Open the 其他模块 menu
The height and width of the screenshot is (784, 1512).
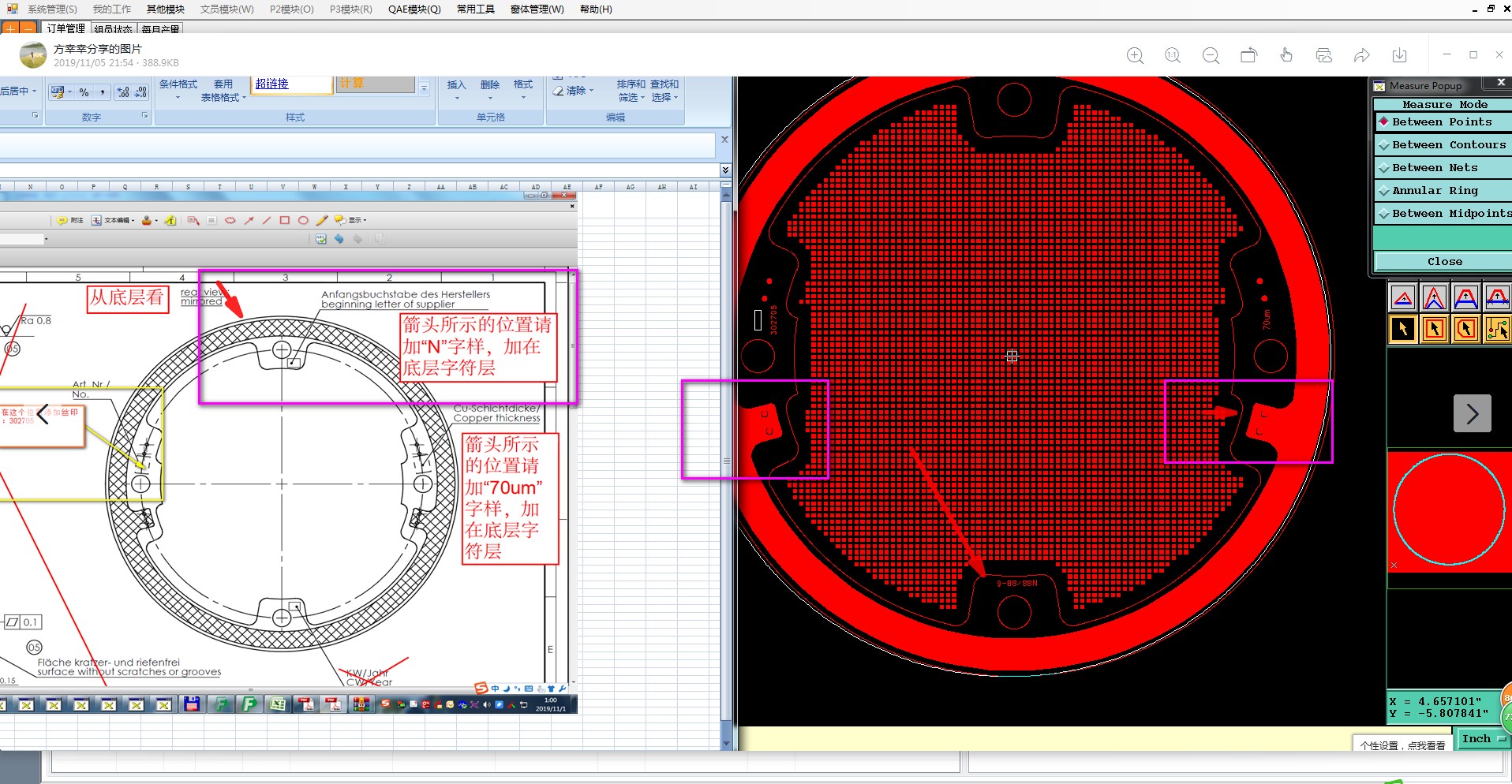166,9
